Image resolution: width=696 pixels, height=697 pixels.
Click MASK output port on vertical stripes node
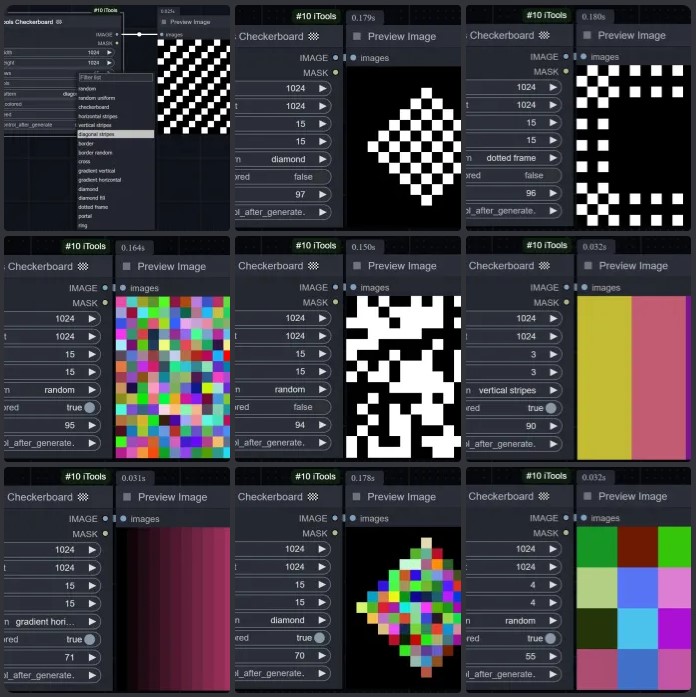click(566, 302)
